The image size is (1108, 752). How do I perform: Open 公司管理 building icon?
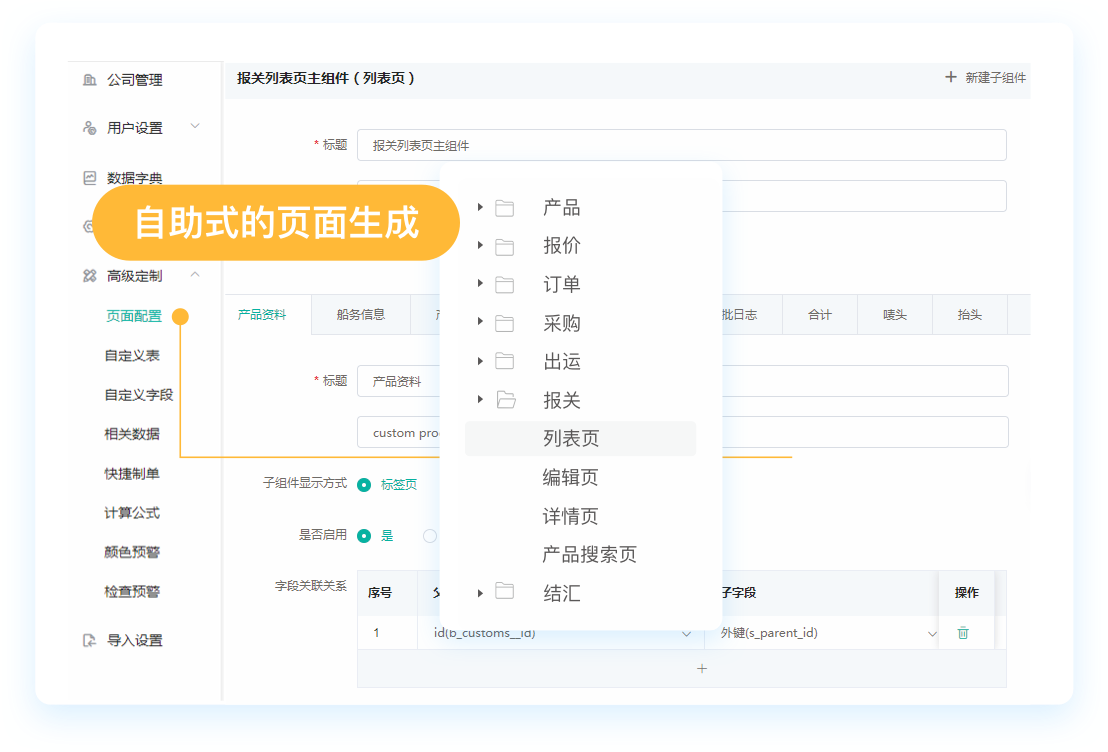90,80
